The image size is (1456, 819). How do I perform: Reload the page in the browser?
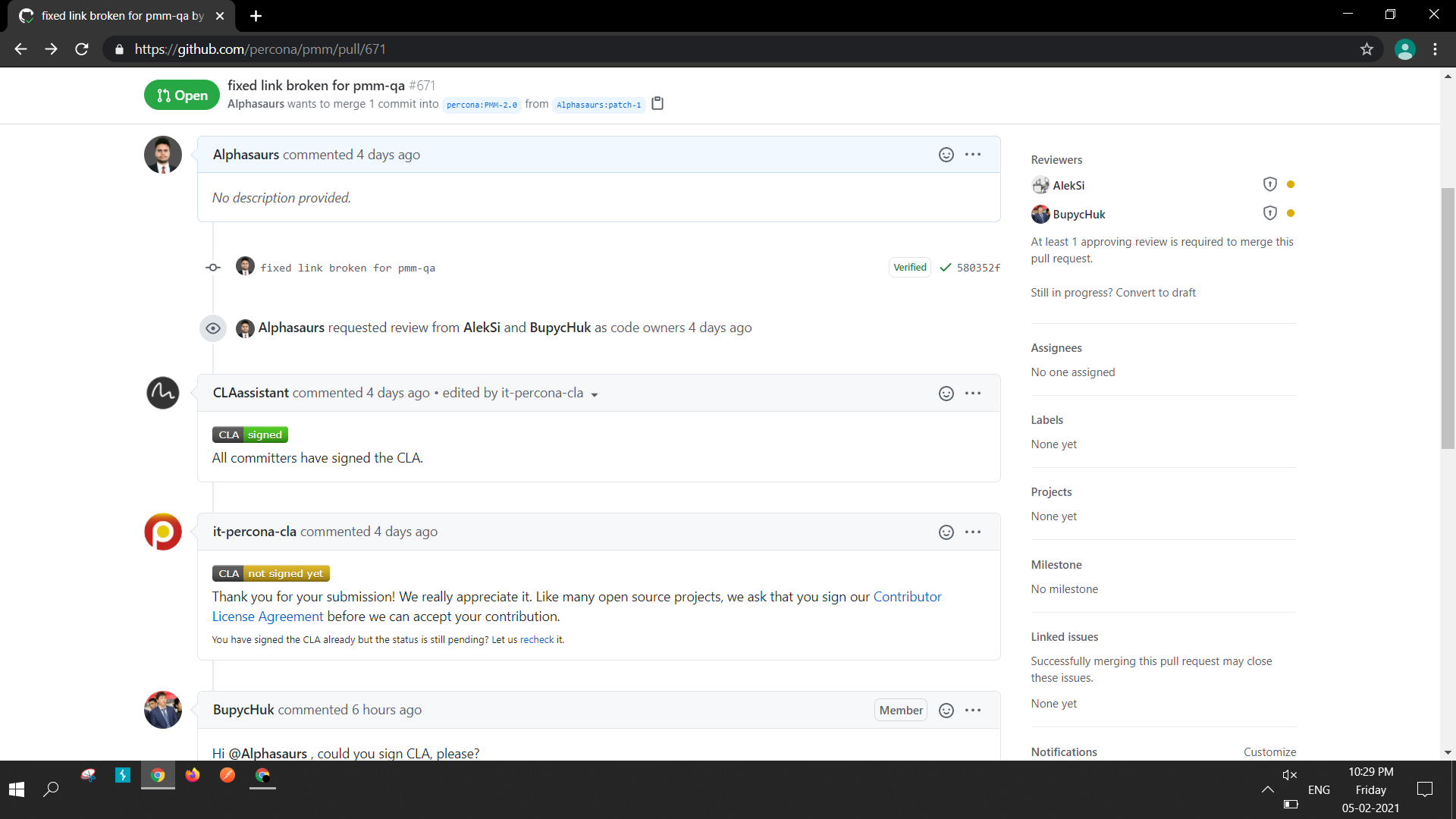[x=81, y=49]
